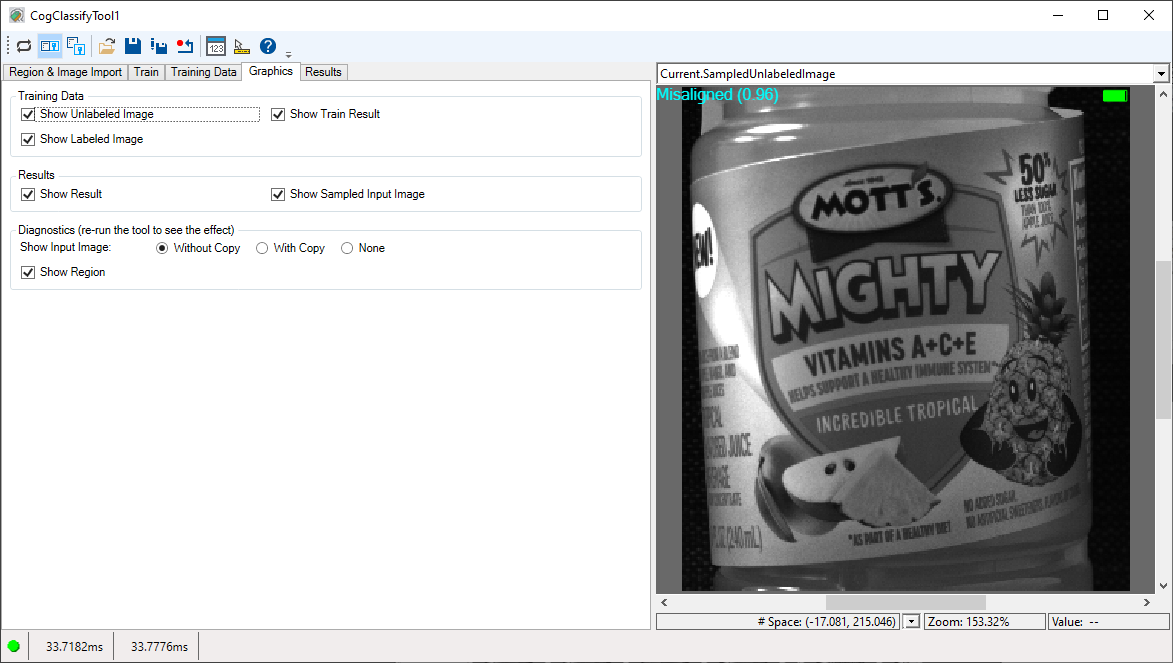Toggle the local image display icon
Screen dimensions: 1173x663
pyautogui.click(x=50, y=46)
